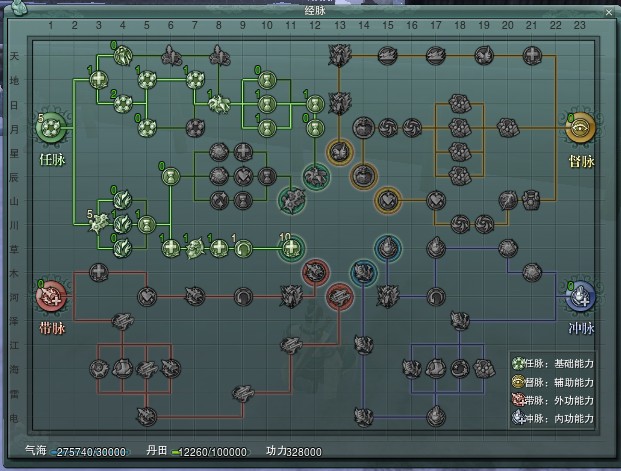Screen dimensions: 621x471
Task: Click the yellow-ringed heart skill node
Action: pyautogui.click(x=387, y=200)
